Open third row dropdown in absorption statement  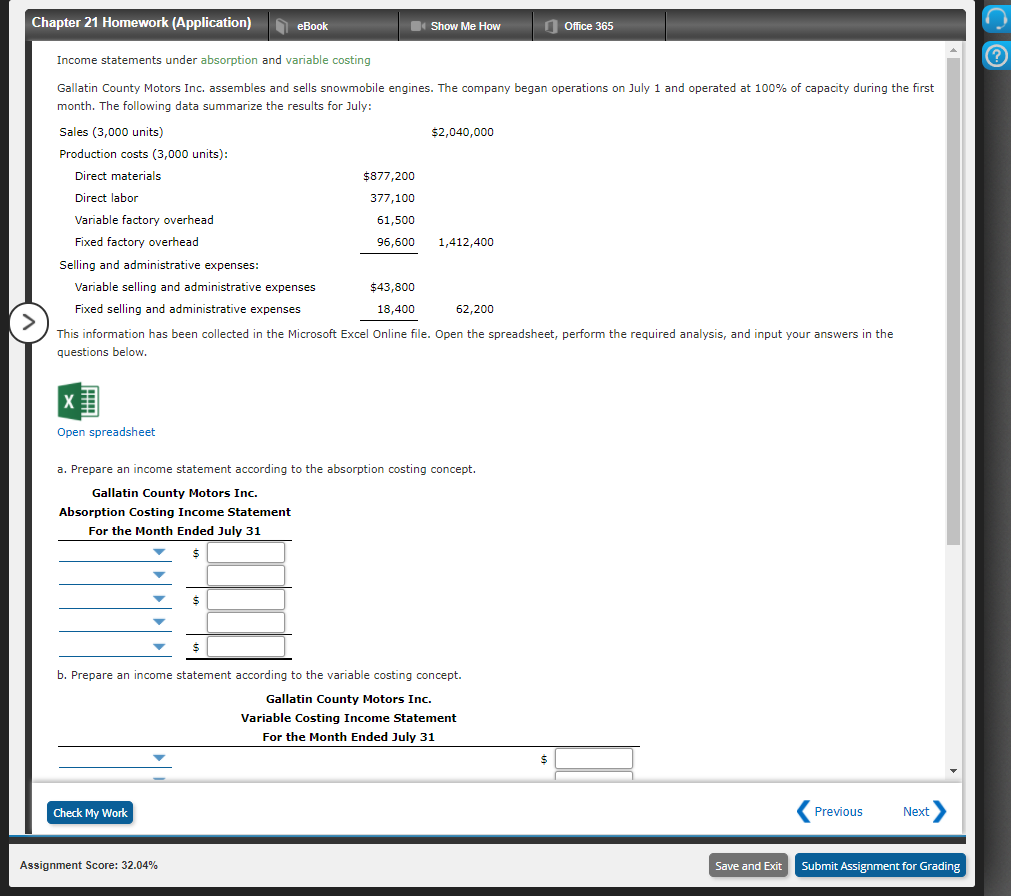159,598
